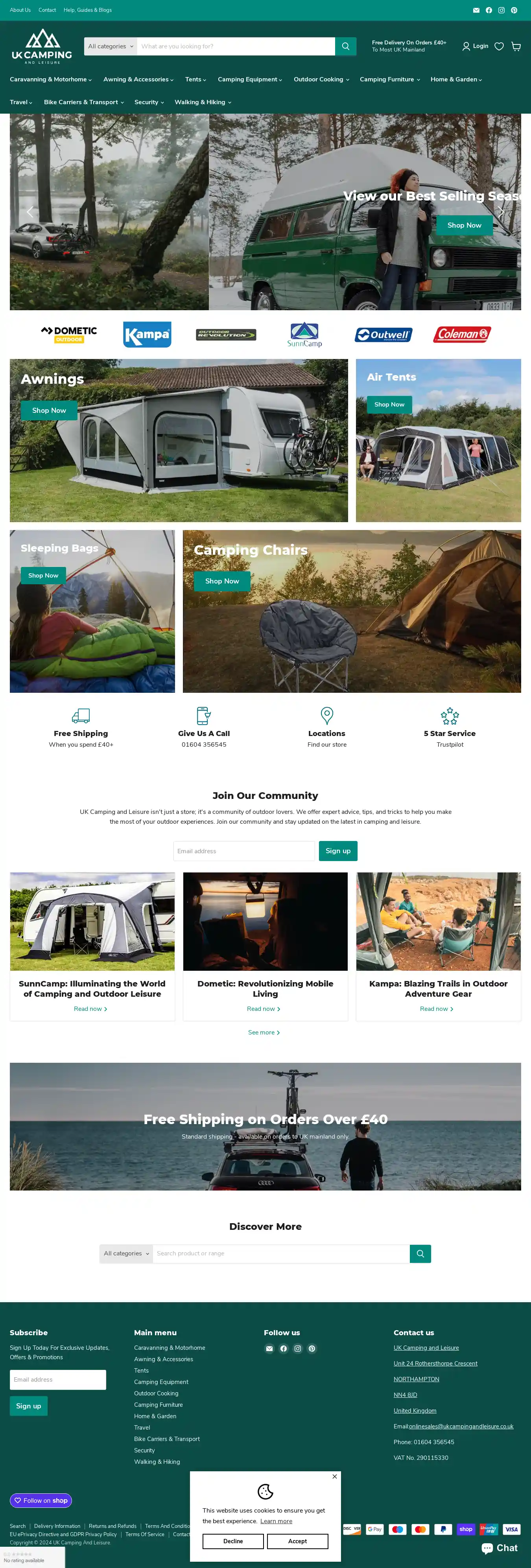Click the Discover More search magnifier button
Image resolution: width=531 pixels, height=1568 pixels.
420,1253
